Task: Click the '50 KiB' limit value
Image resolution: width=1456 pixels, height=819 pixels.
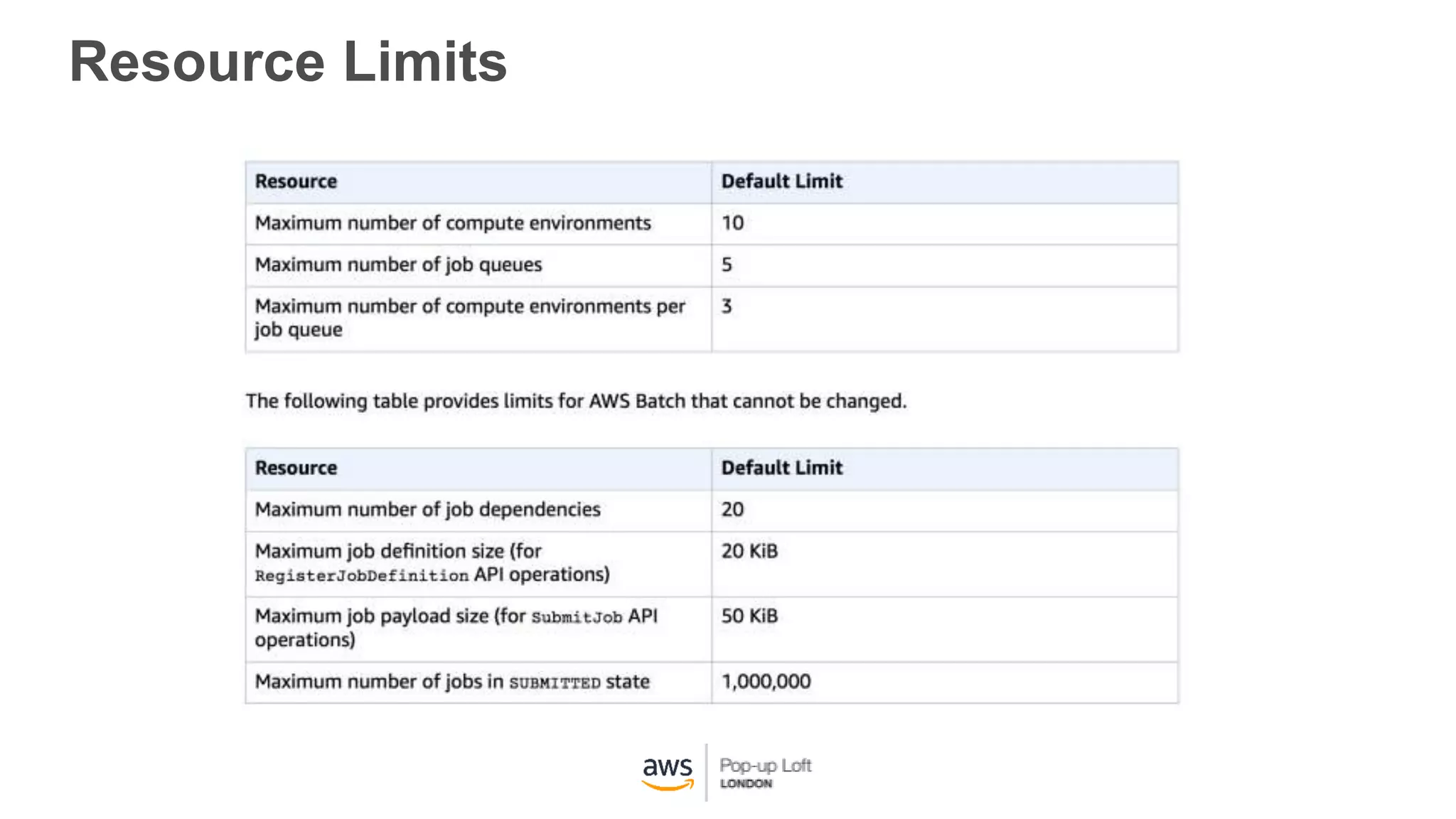Action: tap(749, 616)
